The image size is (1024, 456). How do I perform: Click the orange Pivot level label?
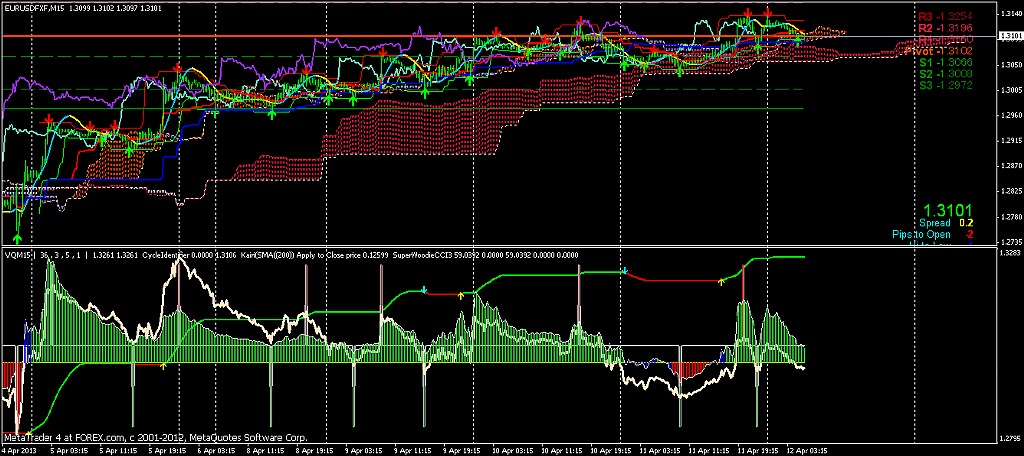pyautogui.click(x=917, y=50)
